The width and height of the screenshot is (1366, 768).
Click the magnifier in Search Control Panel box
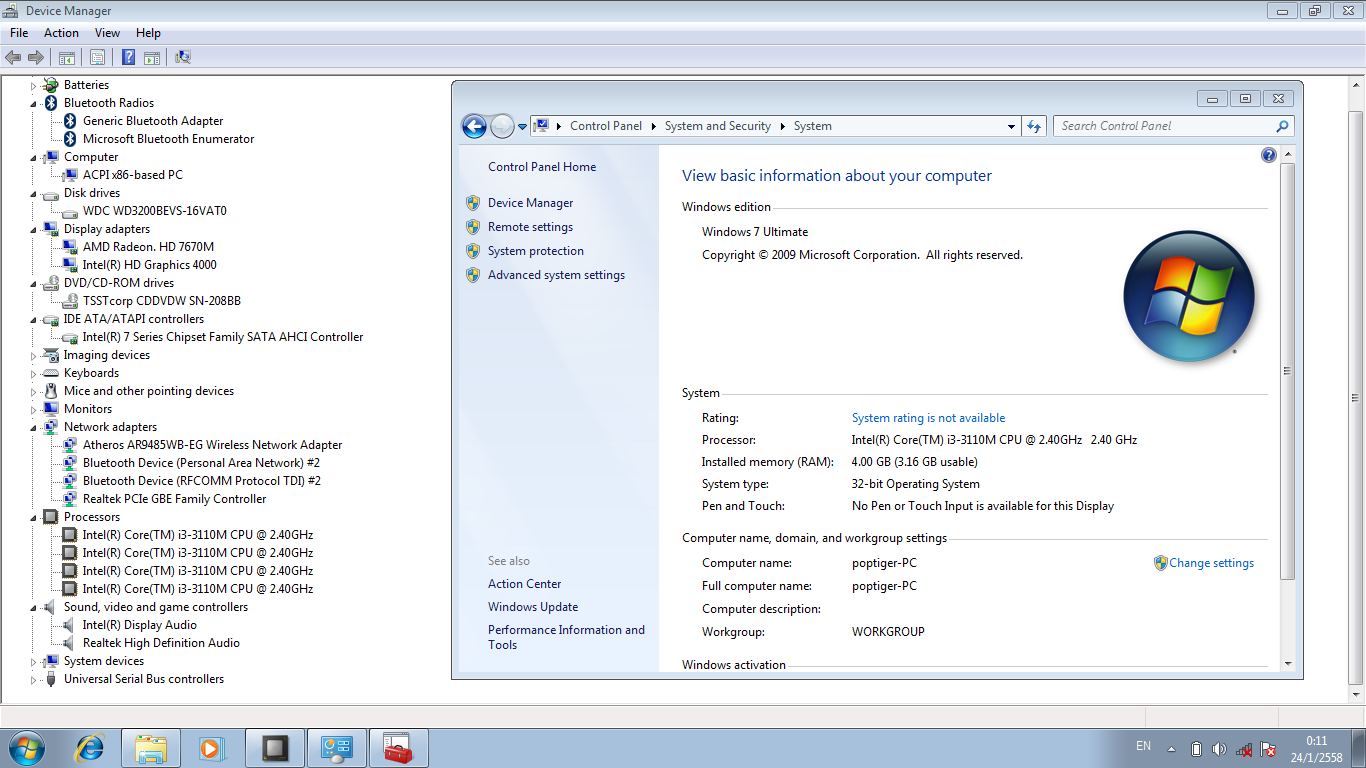coord(1282,126)
